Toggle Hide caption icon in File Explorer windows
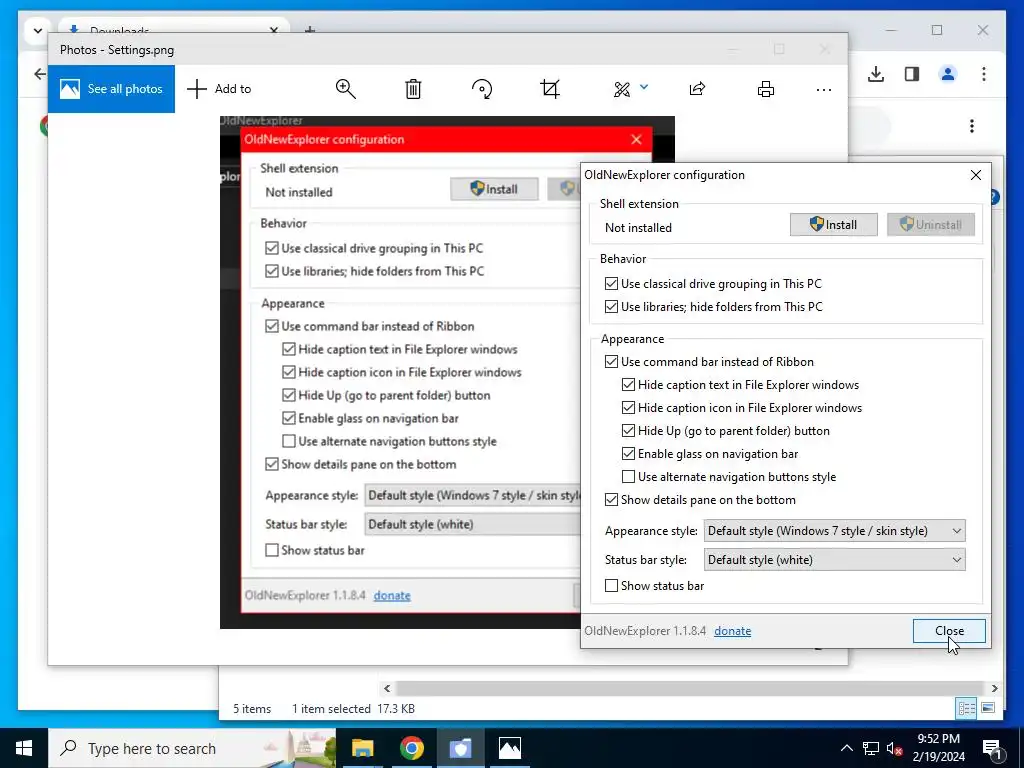1024x768 pixels. (x=628, y=408)
